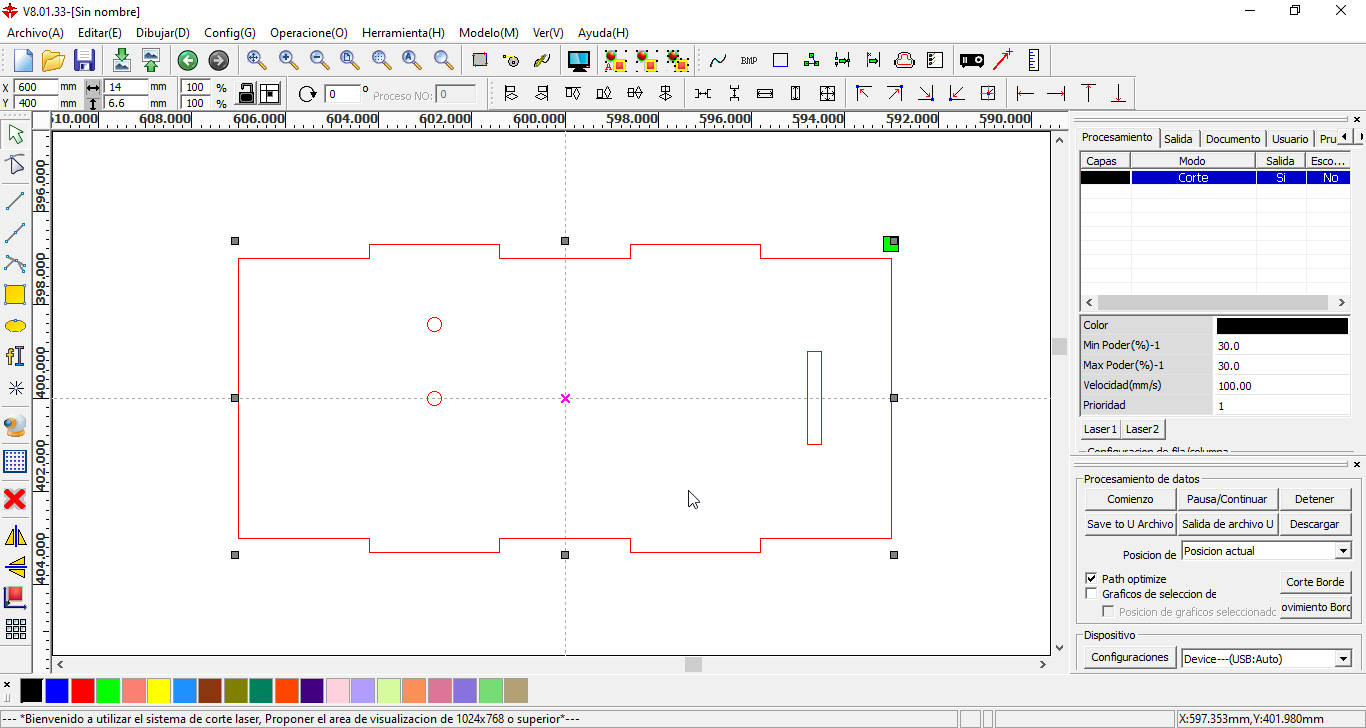Open the Dibujar(D) menu
Viewport: 1366px width, 728px height.
coord(163,33)
